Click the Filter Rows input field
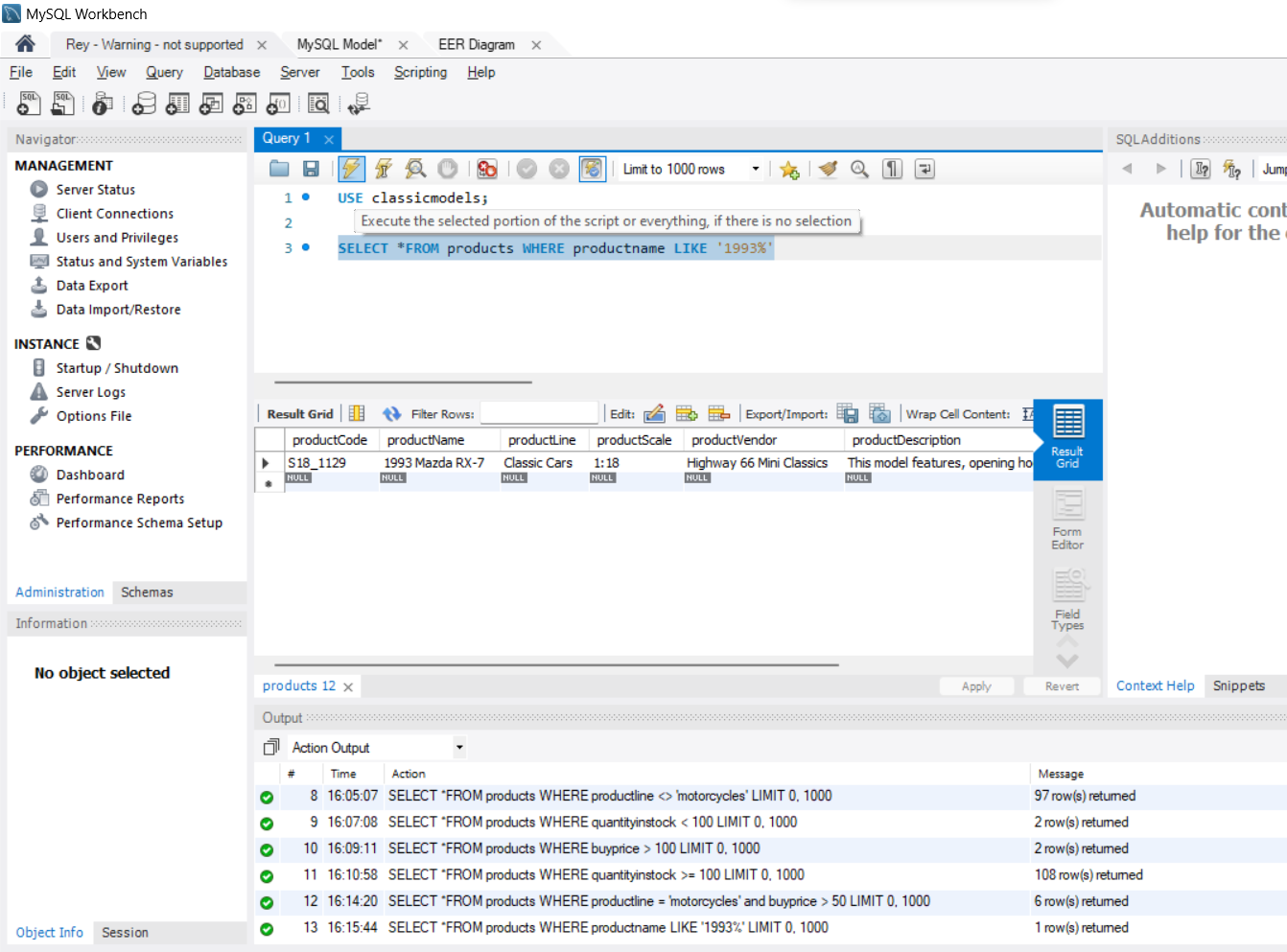The image size is (1287, 952). point(539,413)
